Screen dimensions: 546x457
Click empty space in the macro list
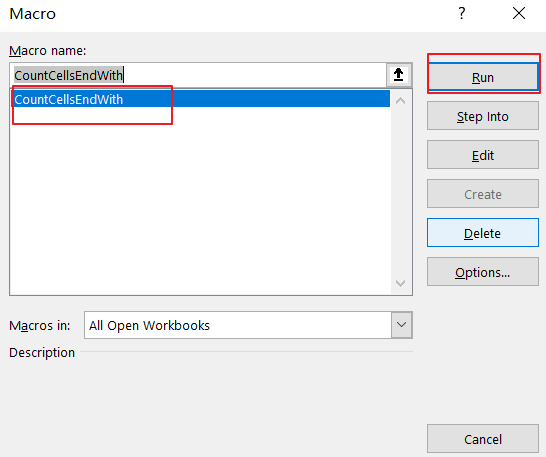tap(201, 202)
